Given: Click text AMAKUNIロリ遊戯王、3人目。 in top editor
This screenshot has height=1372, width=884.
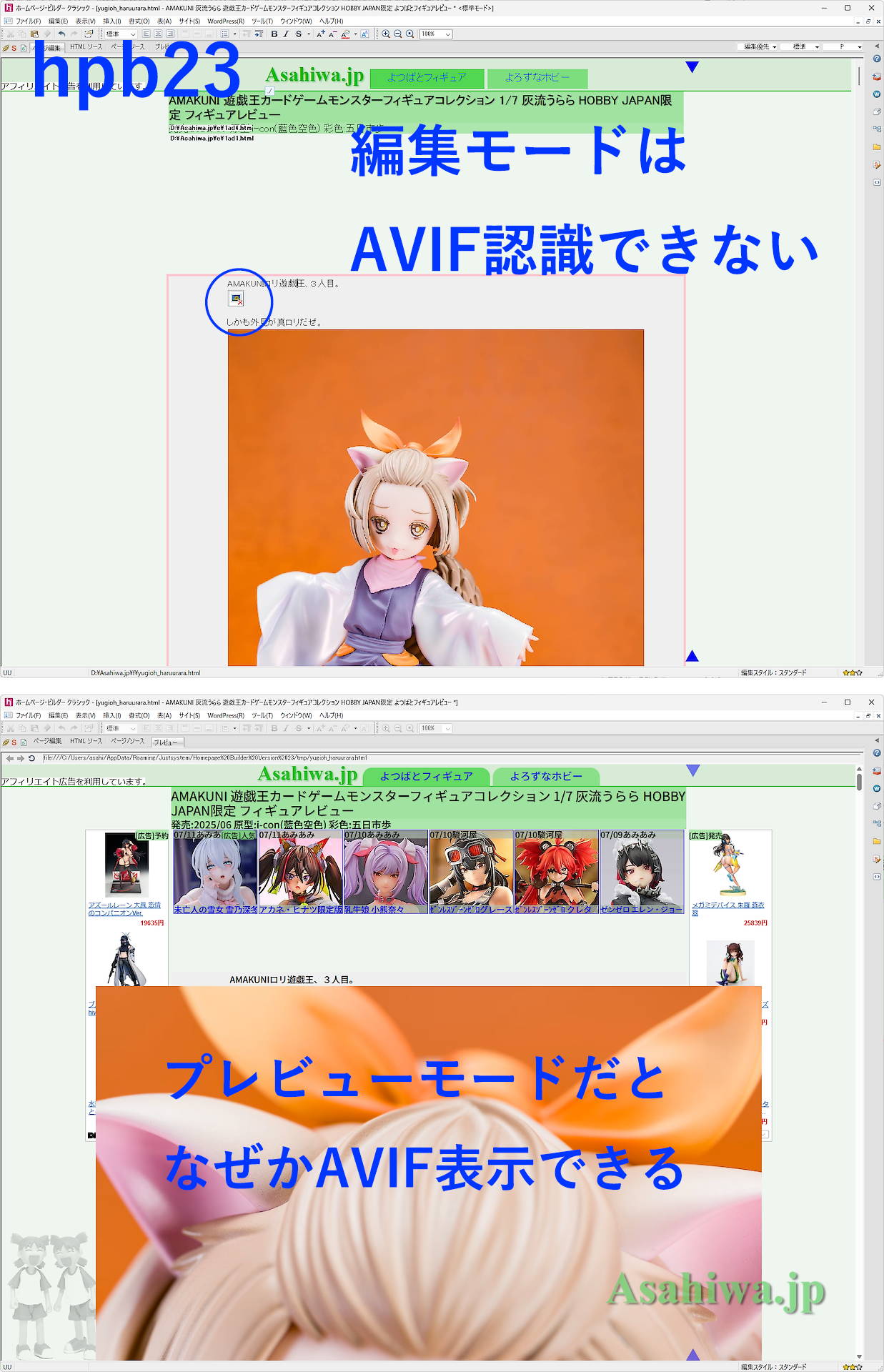Looking at the screenshot, I should pos(283,284).
